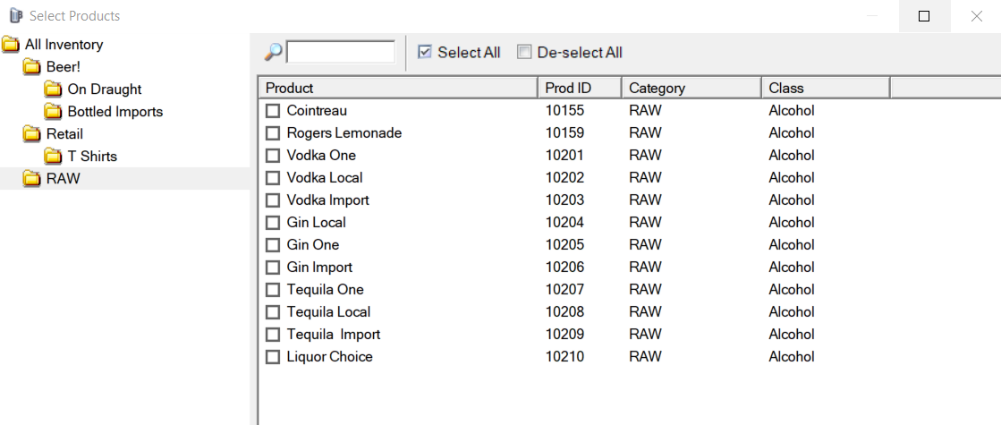The image size is (1001, 425).
Task: Click the product name Liquor Choice
Action: click(329, 357)
